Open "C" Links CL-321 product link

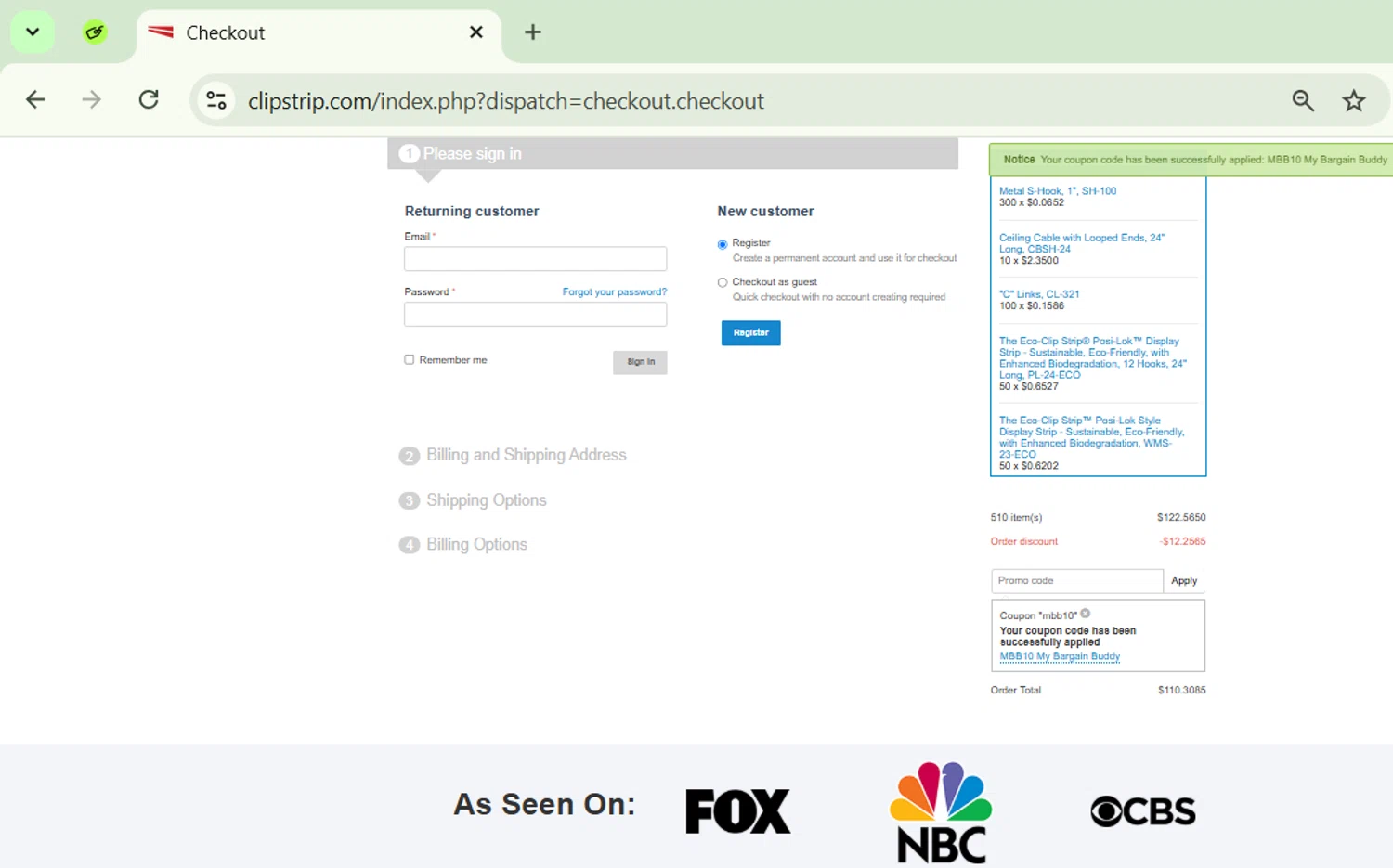pyautogui.click(x=1039, y=294)
